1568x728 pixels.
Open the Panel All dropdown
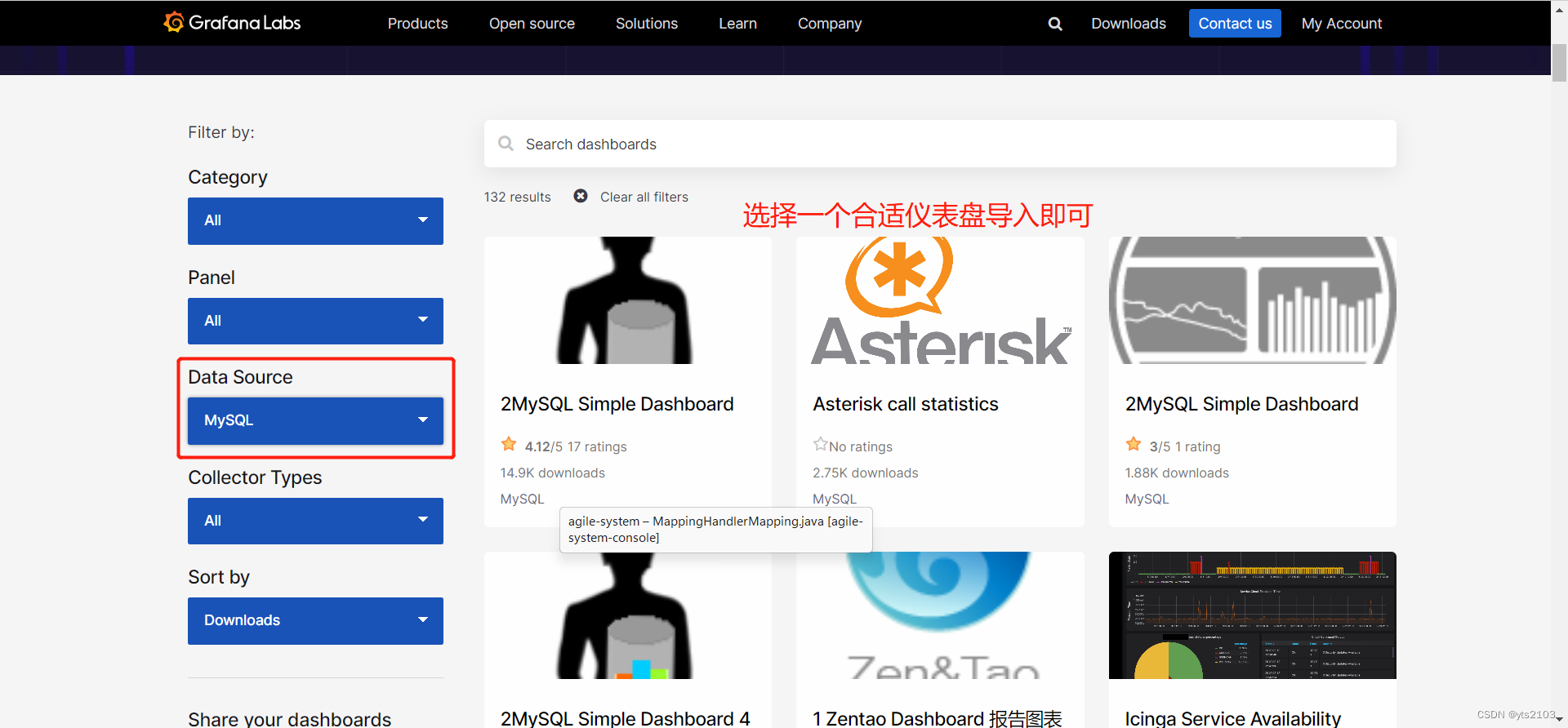coord(315,321)
